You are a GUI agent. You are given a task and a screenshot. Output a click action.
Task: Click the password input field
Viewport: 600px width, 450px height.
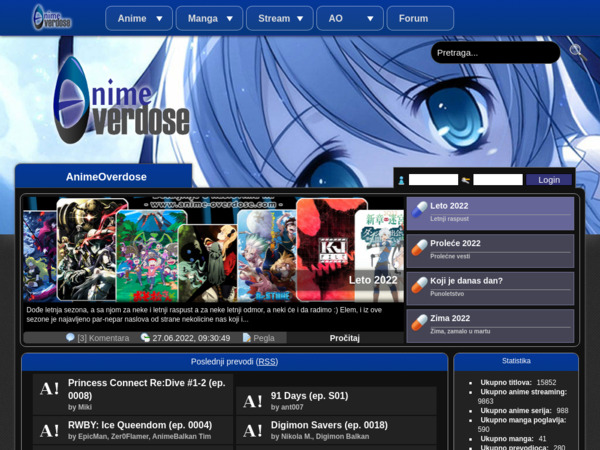tap(498, 179)
